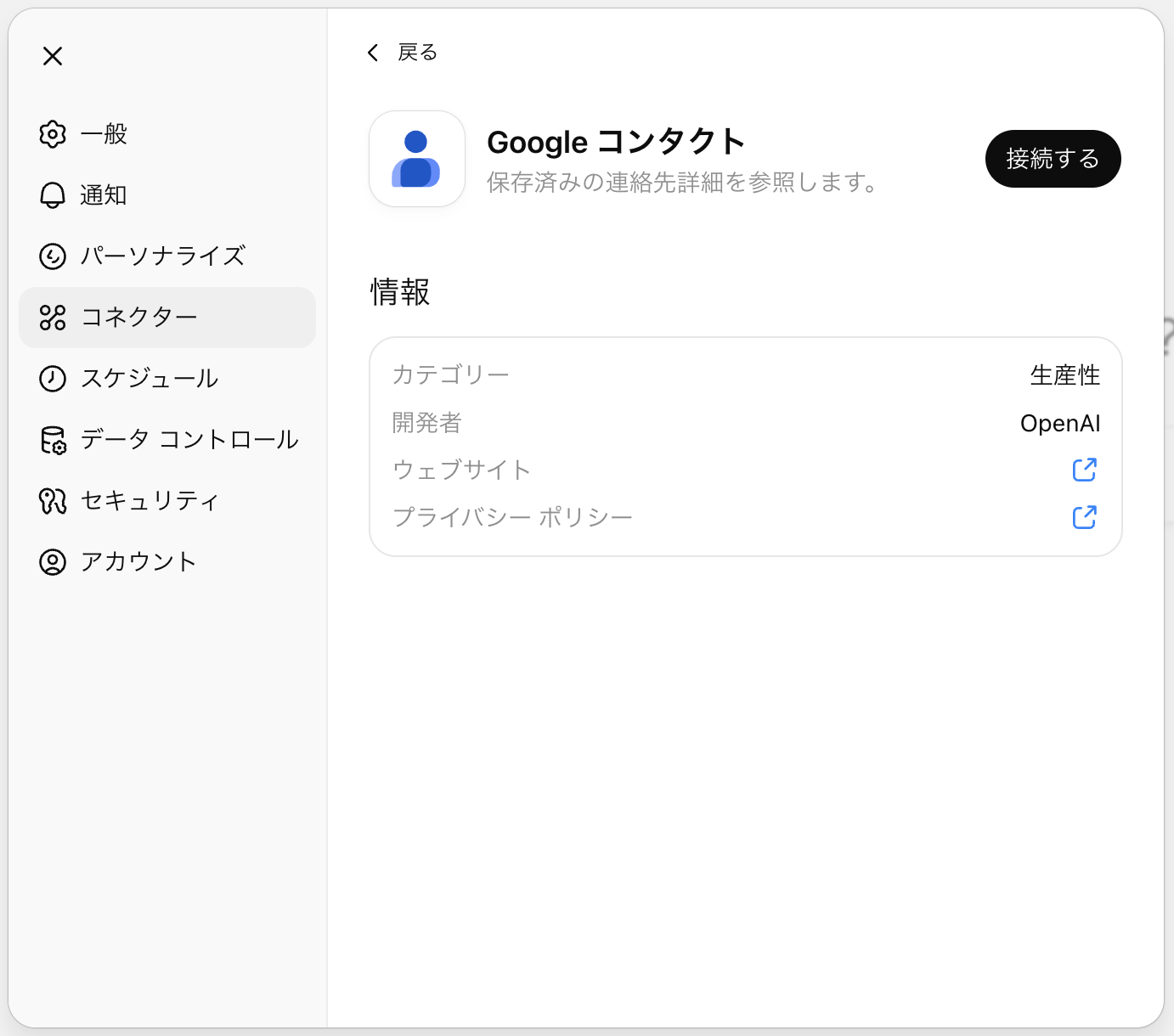1174x1036 pixels.
Task: Click the ウェブサイト row label
Action: point(462,470)
